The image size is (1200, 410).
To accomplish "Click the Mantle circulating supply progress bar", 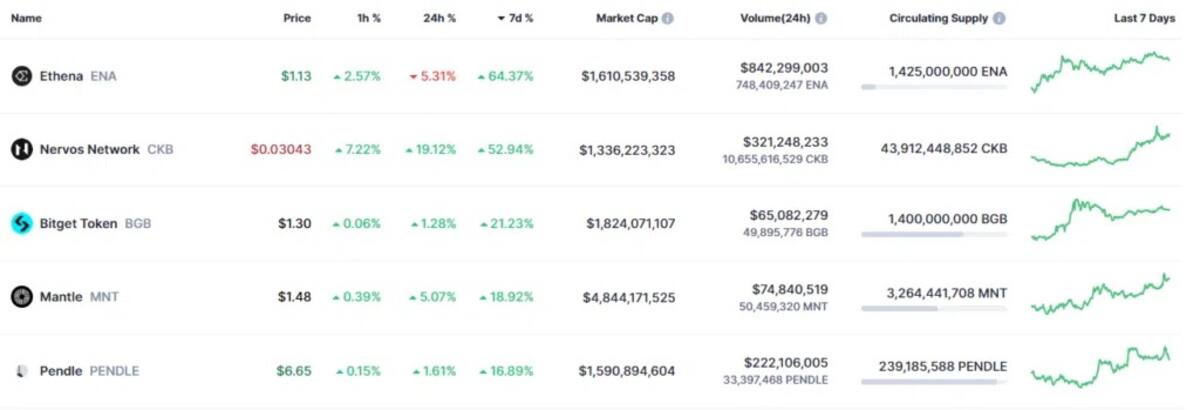I will click(934, 309).
